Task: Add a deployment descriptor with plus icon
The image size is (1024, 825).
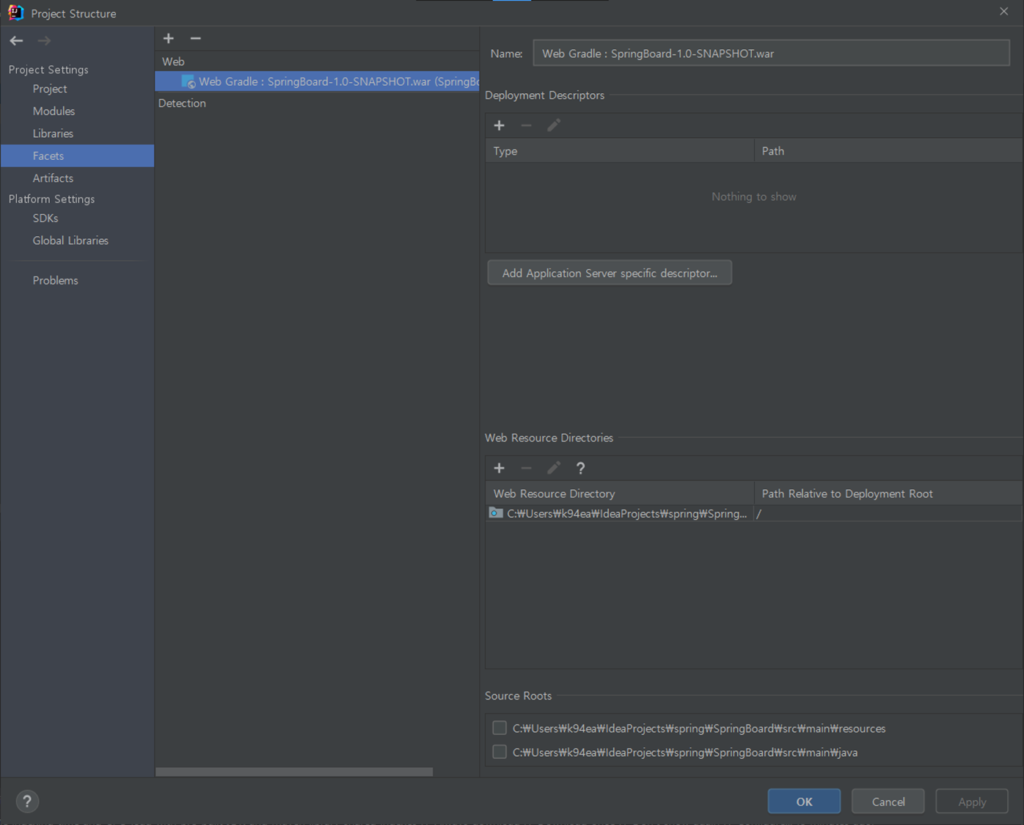Action: coord(499,125)
